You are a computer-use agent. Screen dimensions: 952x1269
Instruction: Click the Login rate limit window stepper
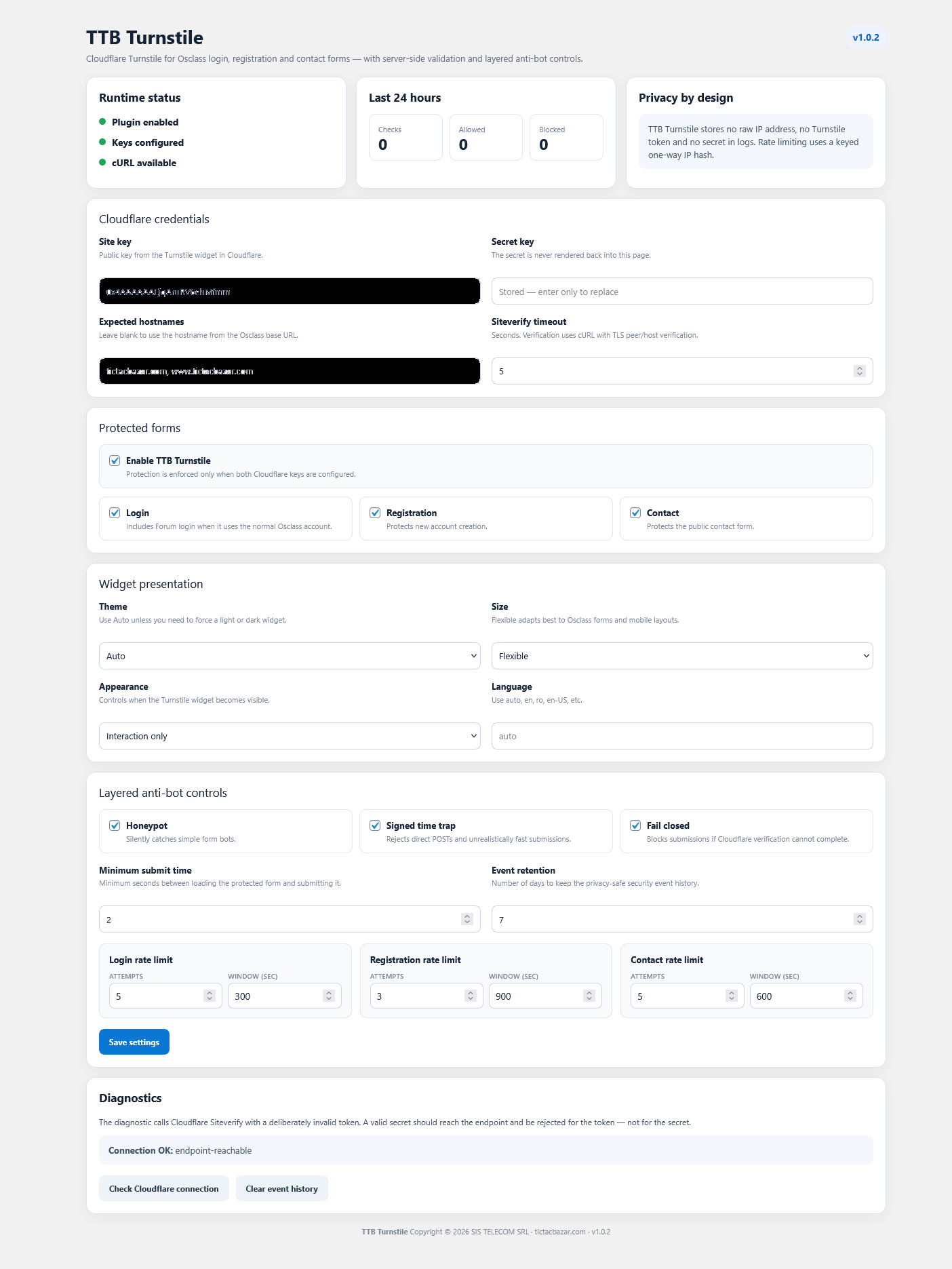329,996
